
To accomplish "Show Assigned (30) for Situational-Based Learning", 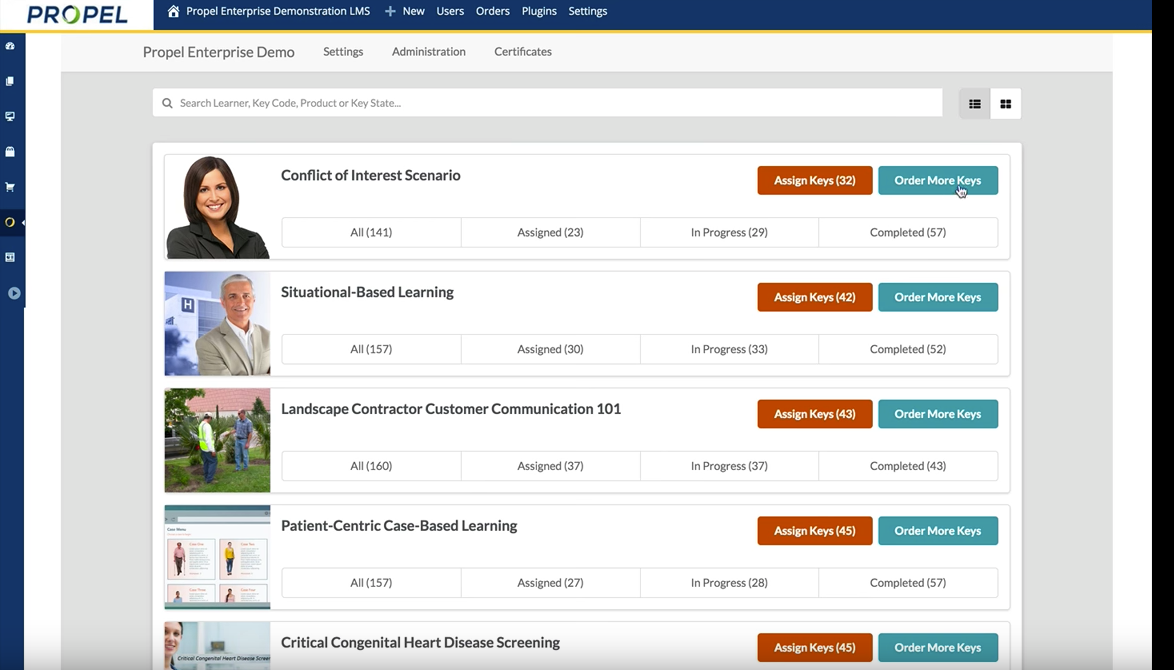I will pyautogui.click(x=550, y=349).
